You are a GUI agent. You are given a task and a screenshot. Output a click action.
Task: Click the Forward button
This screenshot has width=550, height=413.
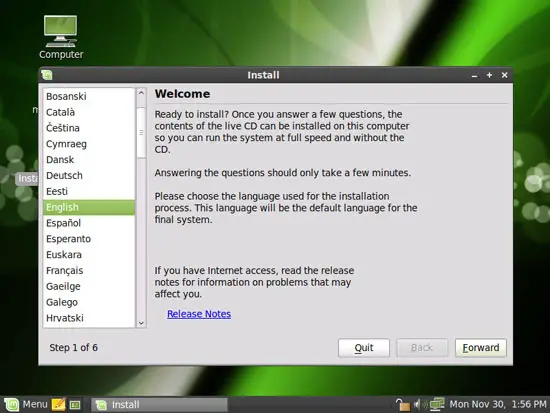click(x=481, y=348)
